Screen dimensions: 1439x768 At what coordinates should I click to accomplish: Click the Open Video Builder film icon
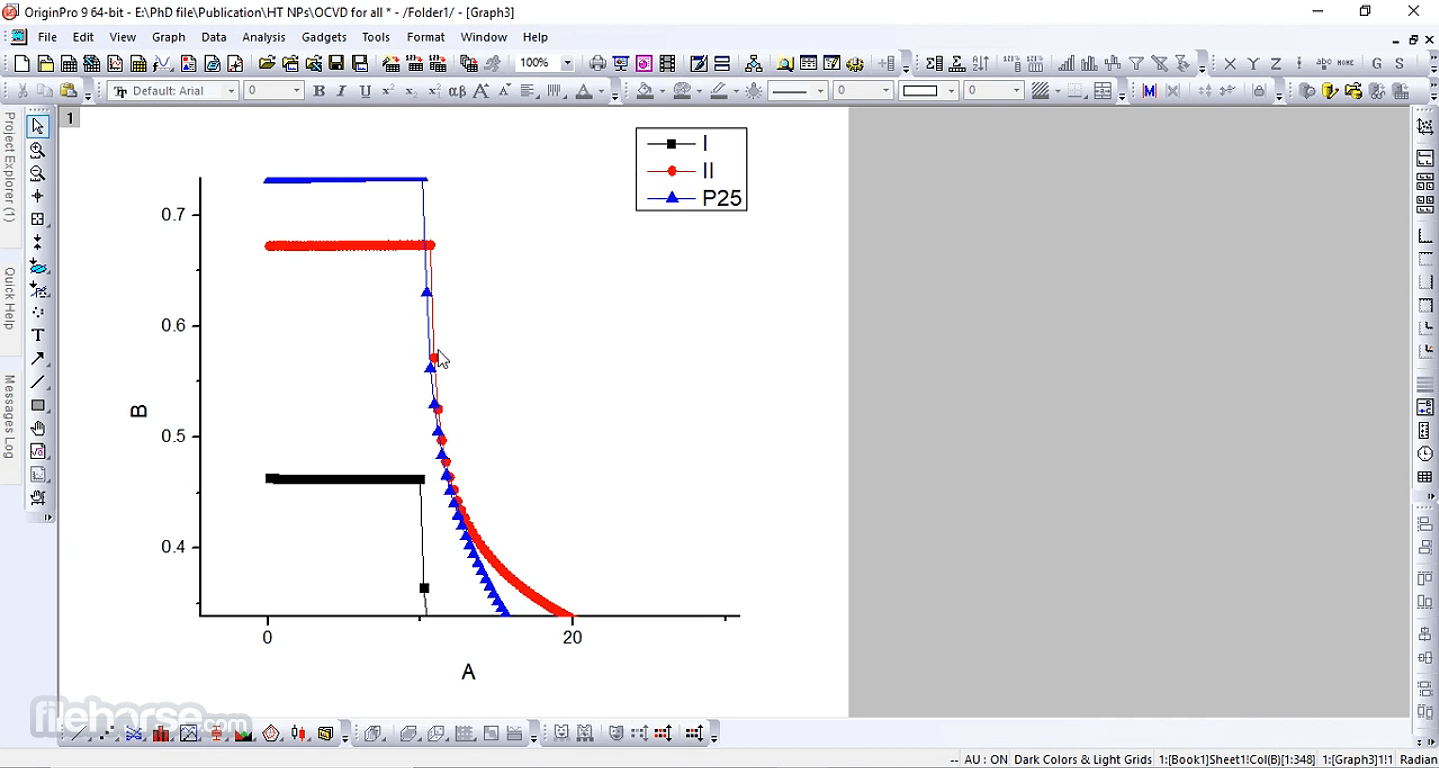click(x=667, y=64)
